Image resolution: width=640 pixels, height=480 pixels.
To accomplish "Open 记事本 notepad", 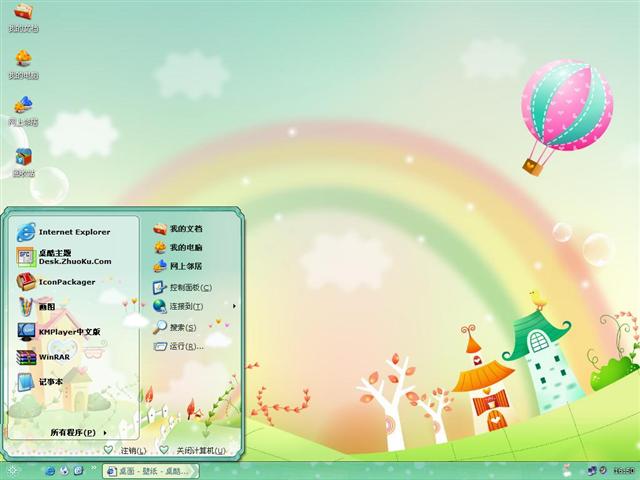I will coord(40,382).
